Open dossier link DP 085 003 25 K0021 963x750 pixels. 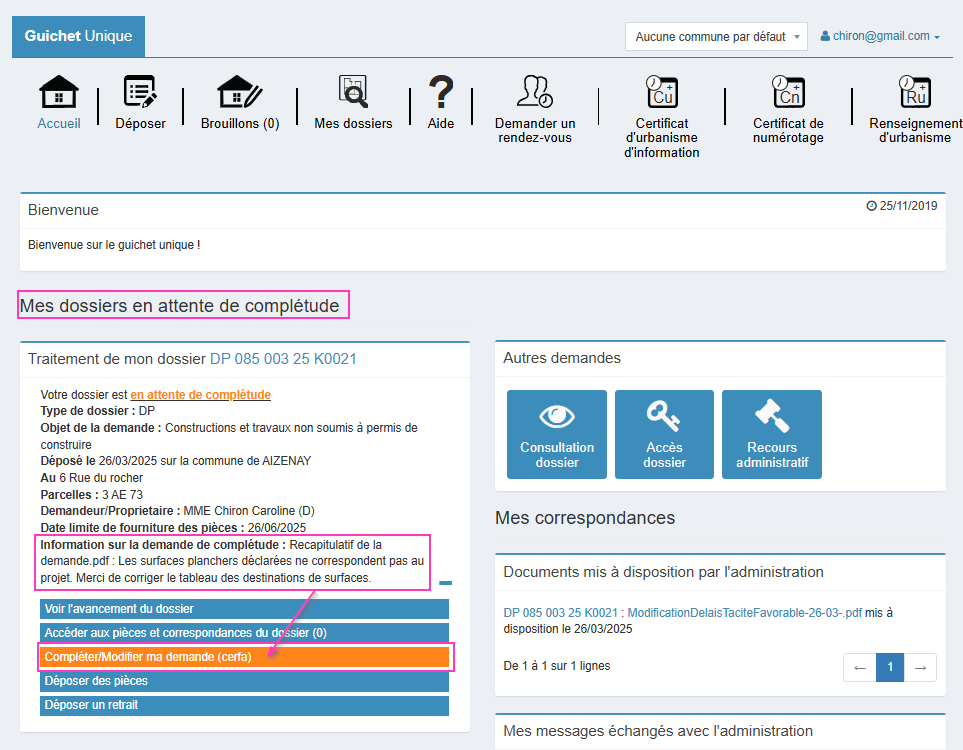click(x=283, y=359)
